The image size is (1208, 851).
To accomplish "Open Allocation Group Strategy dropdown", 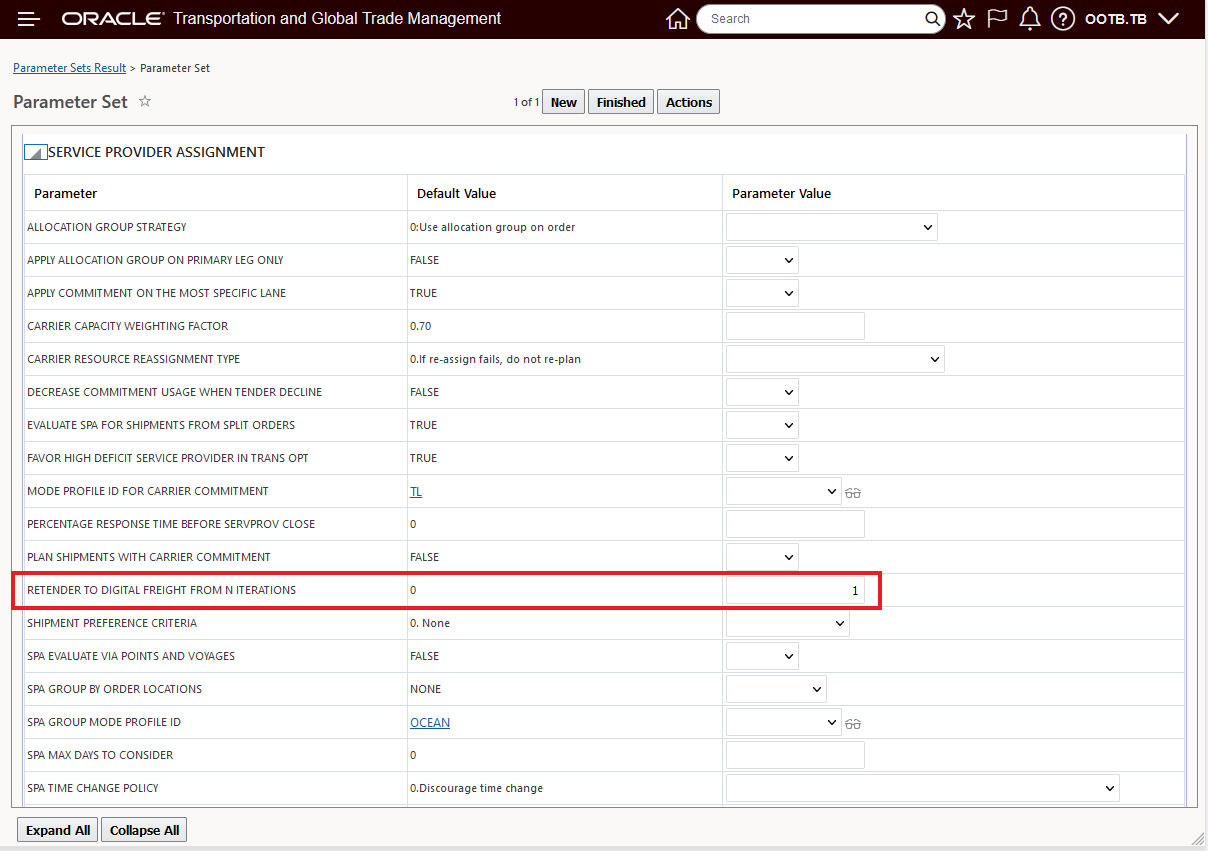I will tap(832, 227).
